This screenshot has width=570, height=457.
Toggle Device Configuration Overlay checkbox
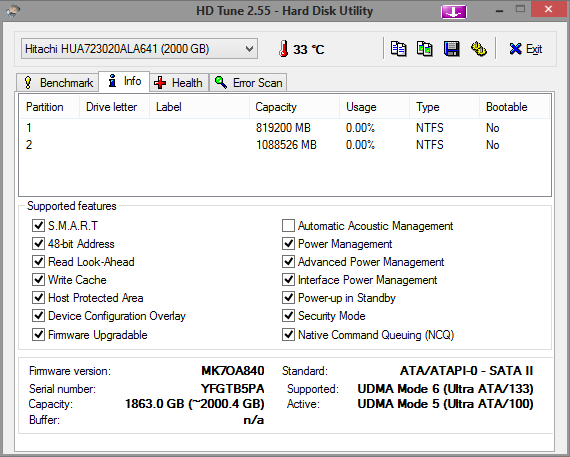pyautogui.click(x=38, y=316)
